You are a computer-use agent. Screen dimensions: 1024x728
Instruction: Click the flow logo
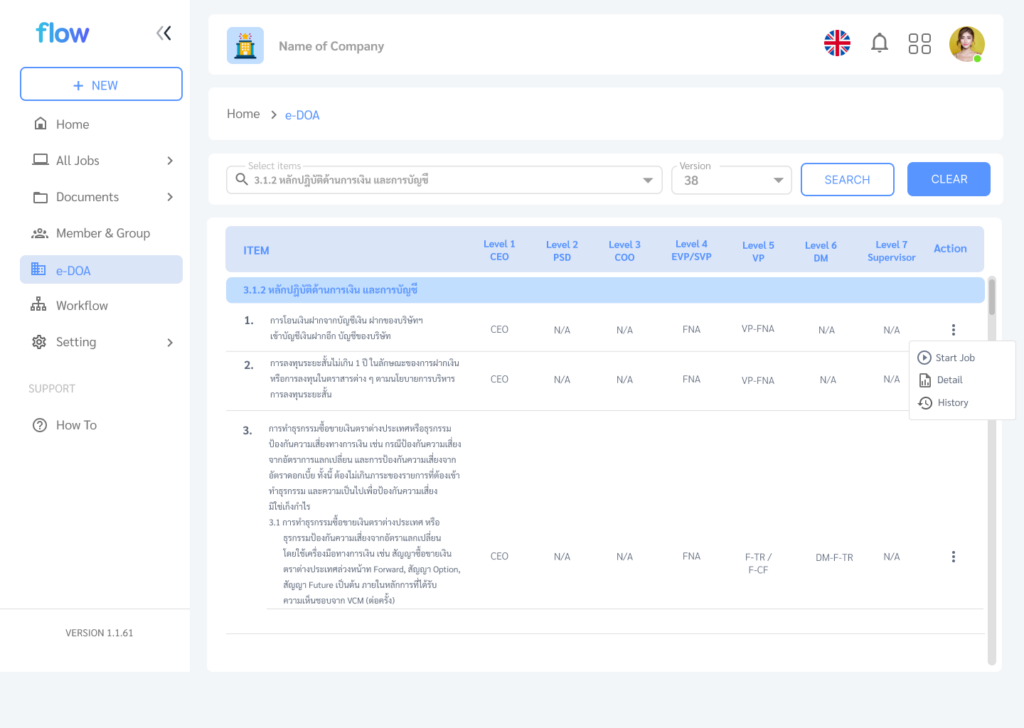pos(63,33)
